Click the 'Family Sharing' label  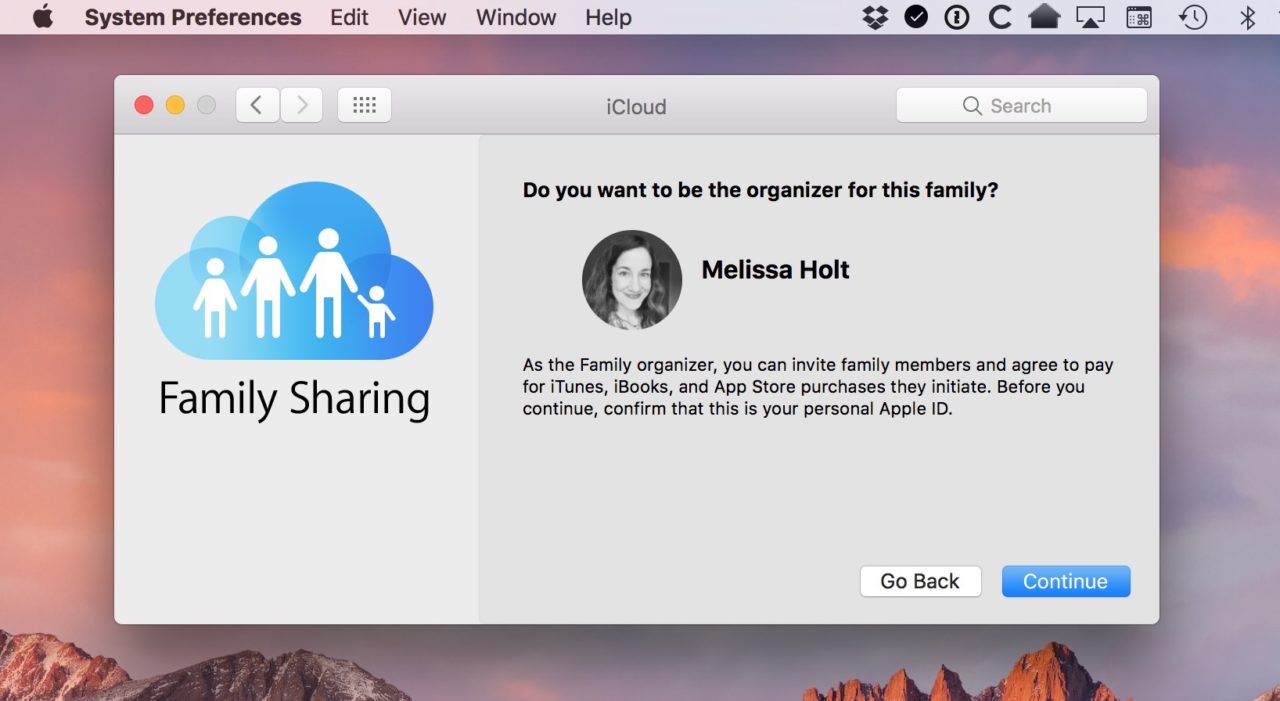coord(294,398)
